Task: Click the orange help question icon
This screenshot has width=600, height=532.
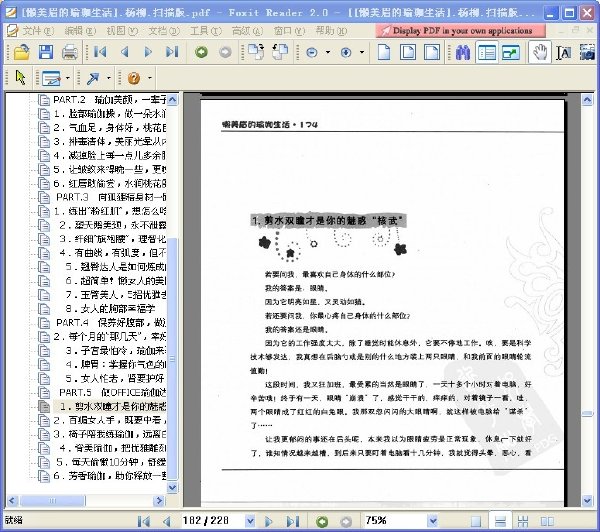Action: [x=134, y=78]
